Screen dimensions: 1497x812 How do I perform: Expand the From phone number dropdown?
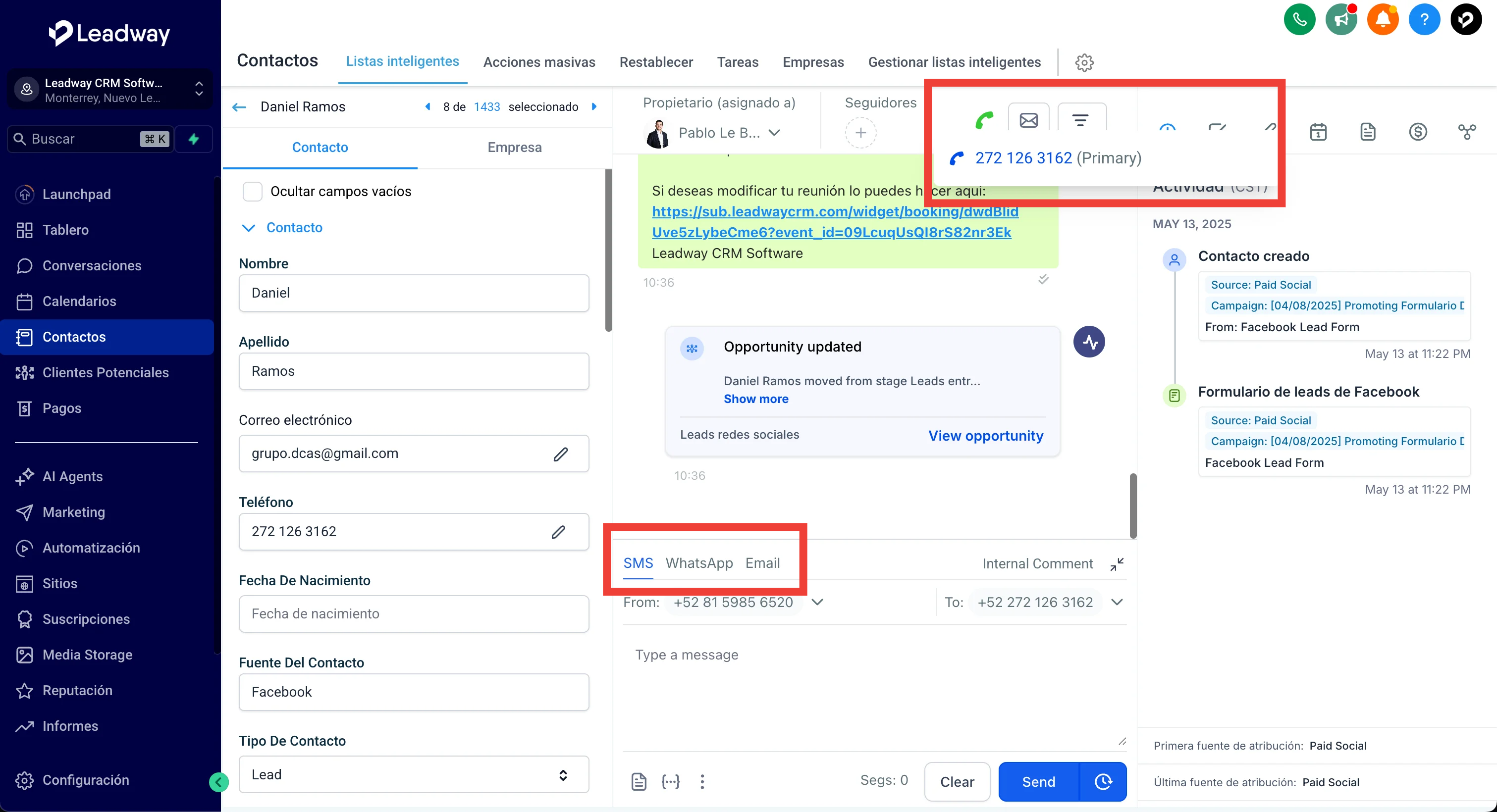point(817,603)
